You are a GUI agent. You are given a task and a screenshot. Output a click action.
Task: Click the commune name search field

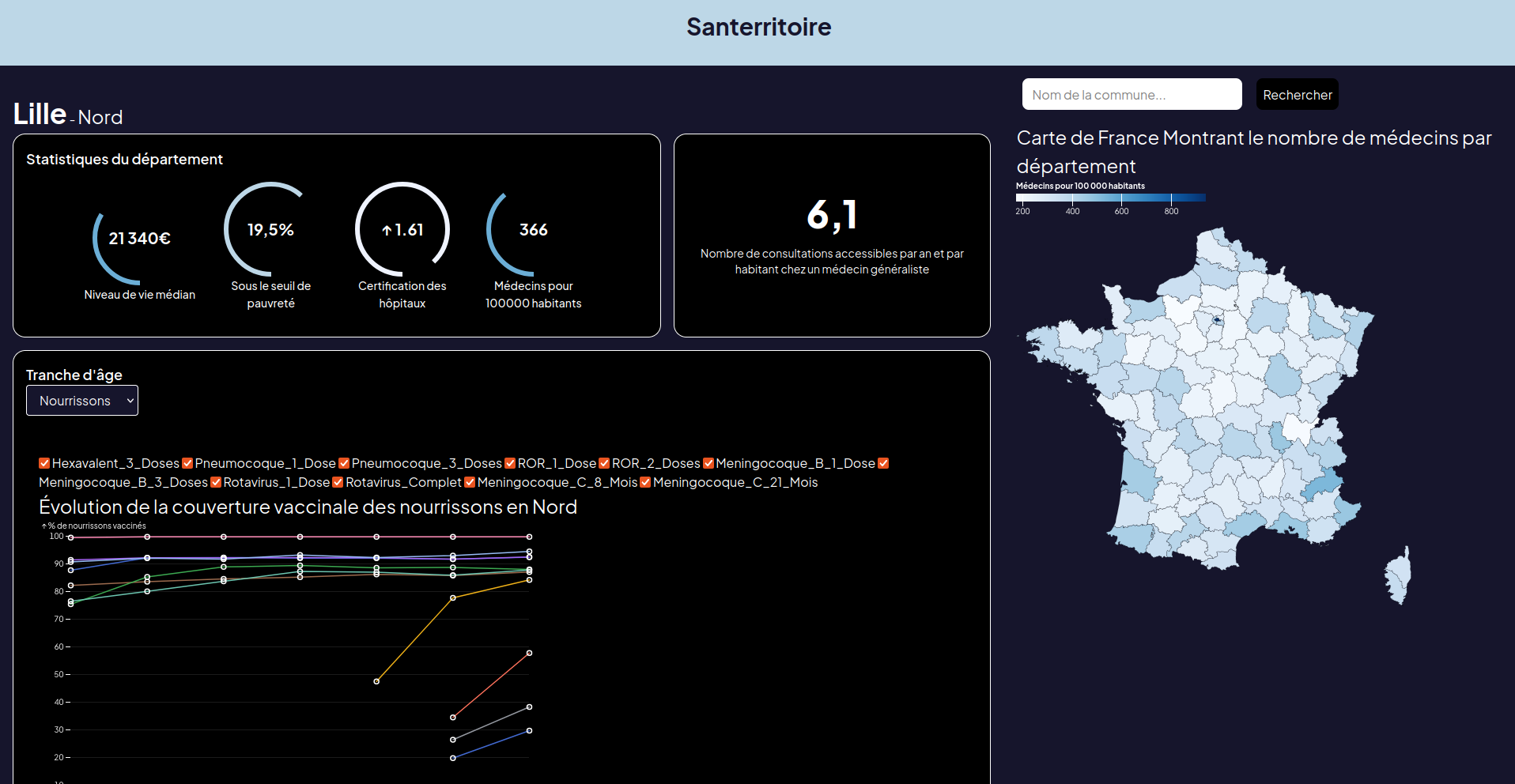tap(1131, 94)
